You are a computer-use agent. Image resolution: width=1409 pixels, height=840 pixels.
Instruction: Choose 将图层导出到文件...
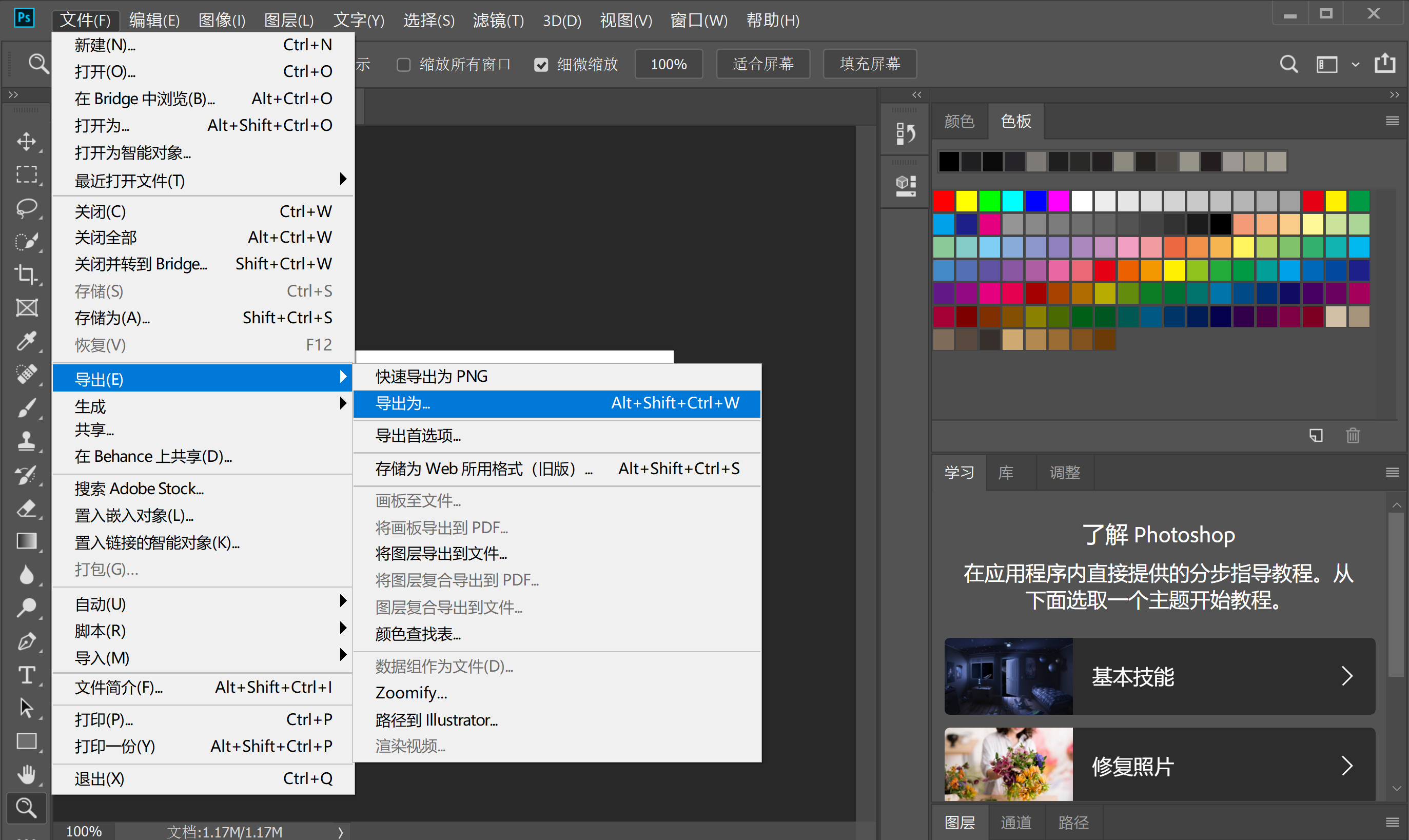(557, 553)
